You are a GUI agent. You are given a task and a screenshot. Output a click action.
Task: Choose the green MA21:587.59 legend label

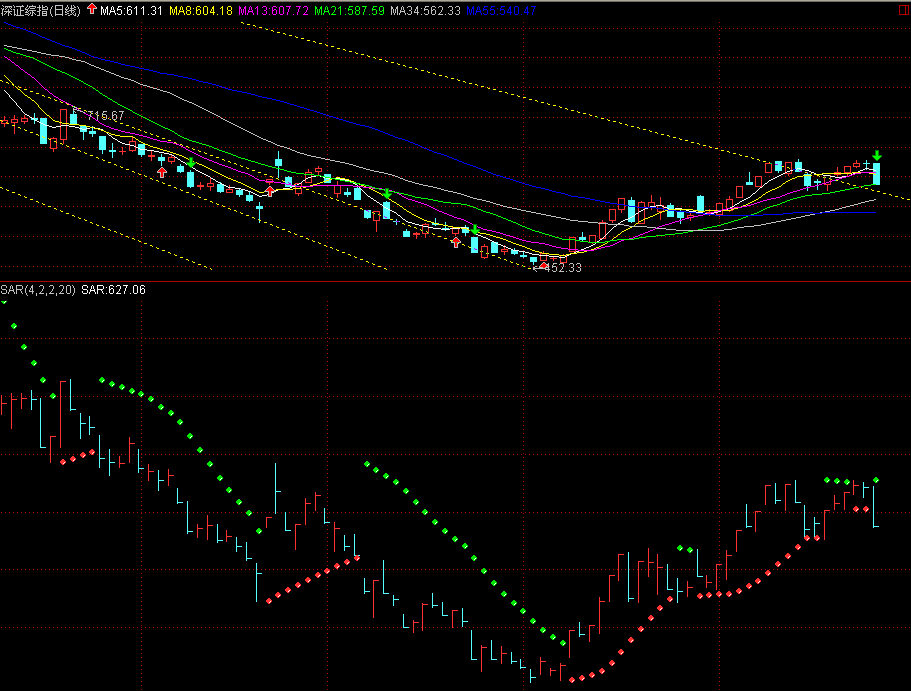coord(349,10)
